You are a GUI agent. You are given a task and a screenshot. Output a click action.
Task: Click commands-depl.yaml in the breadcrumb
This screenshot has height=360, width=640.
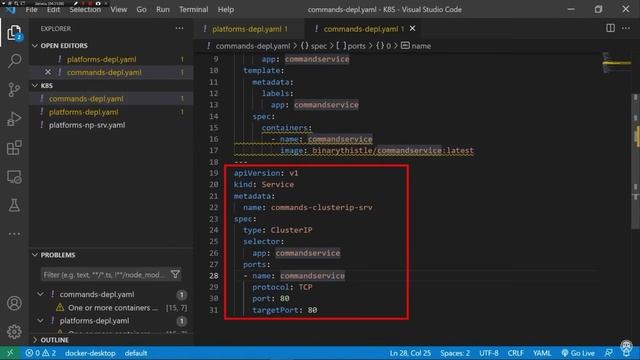[253, 46]
